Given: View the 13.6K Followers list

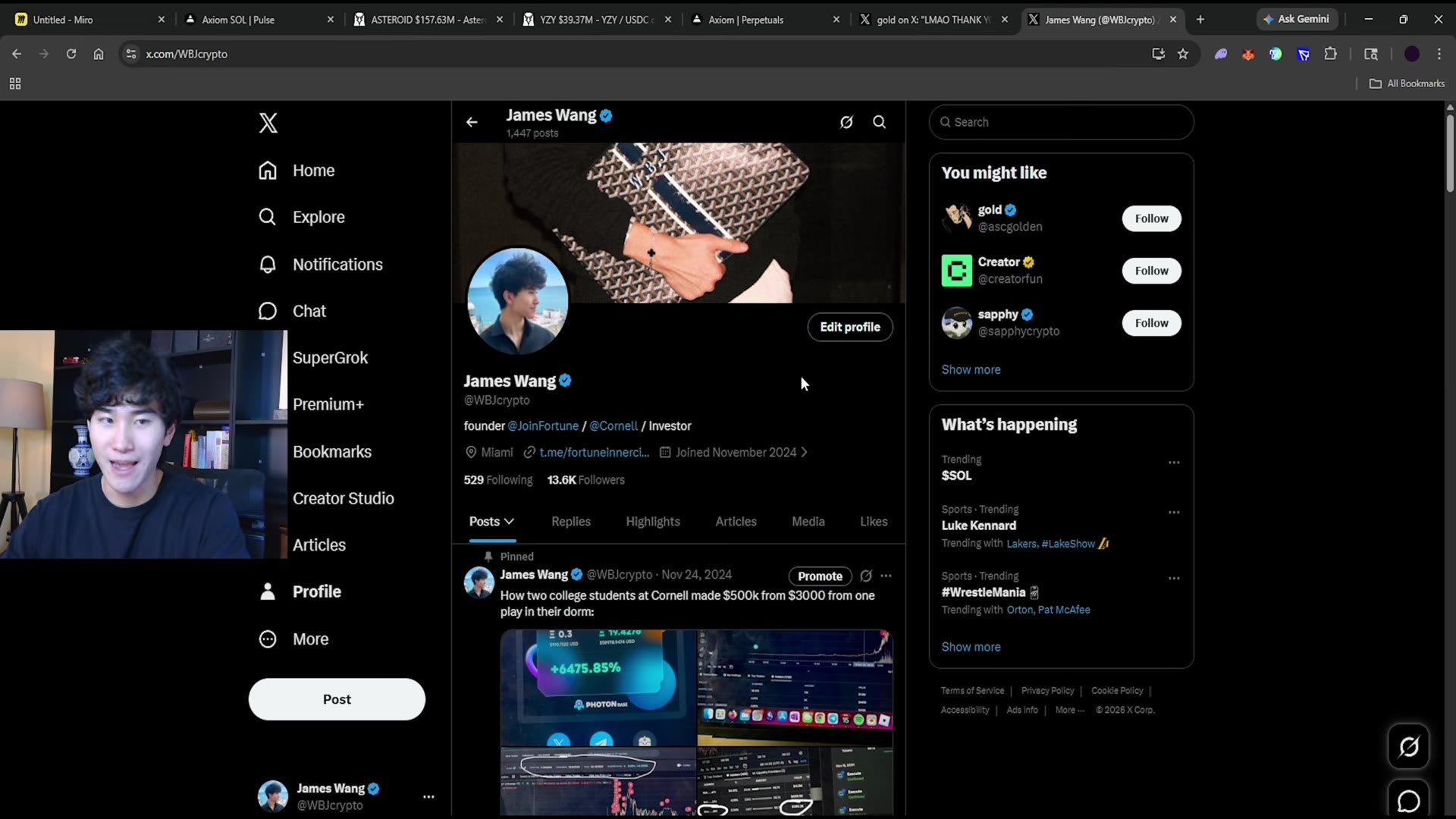Looking at the screenshot, I should click(585, 480).
